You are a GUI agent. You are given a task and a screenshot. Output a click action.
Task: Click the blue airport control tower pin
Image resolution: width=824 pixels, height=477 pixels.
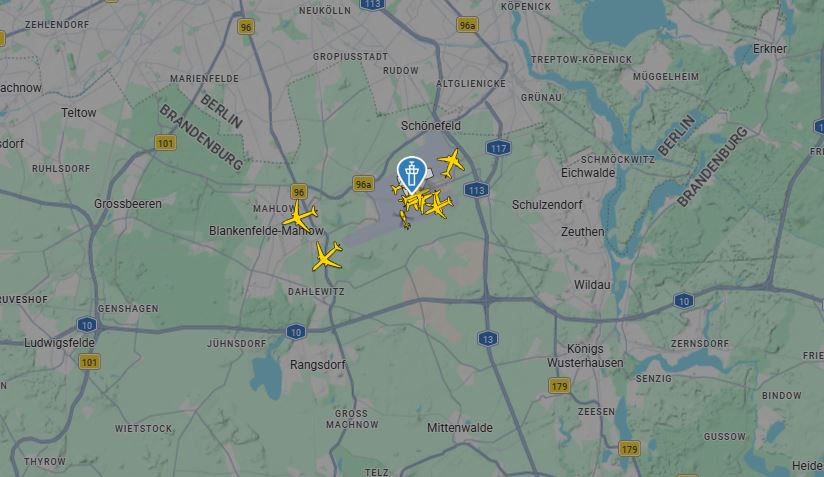pyautogui.click(x=411, y=175)
